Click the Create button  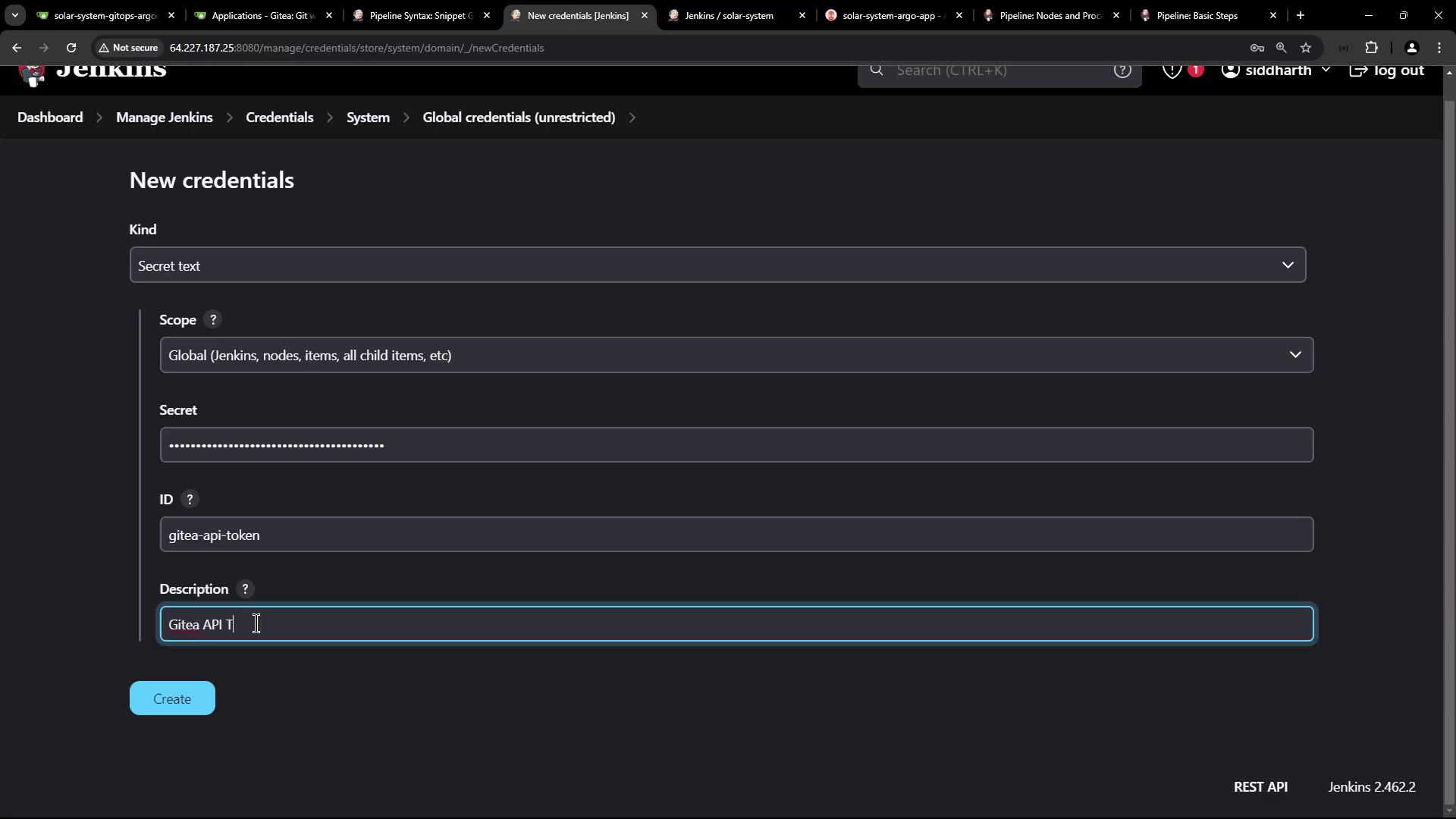tap(172, 699)
